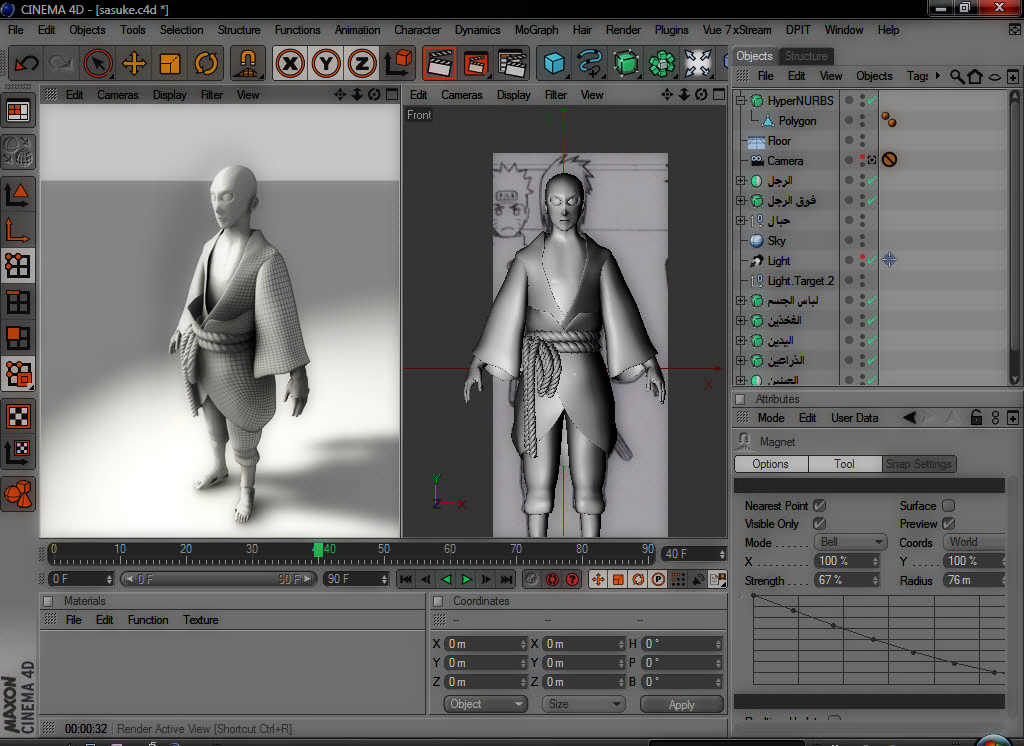Click the home icon in Objects panel
Screen dimensions: 1024x746
pos(975,76)
